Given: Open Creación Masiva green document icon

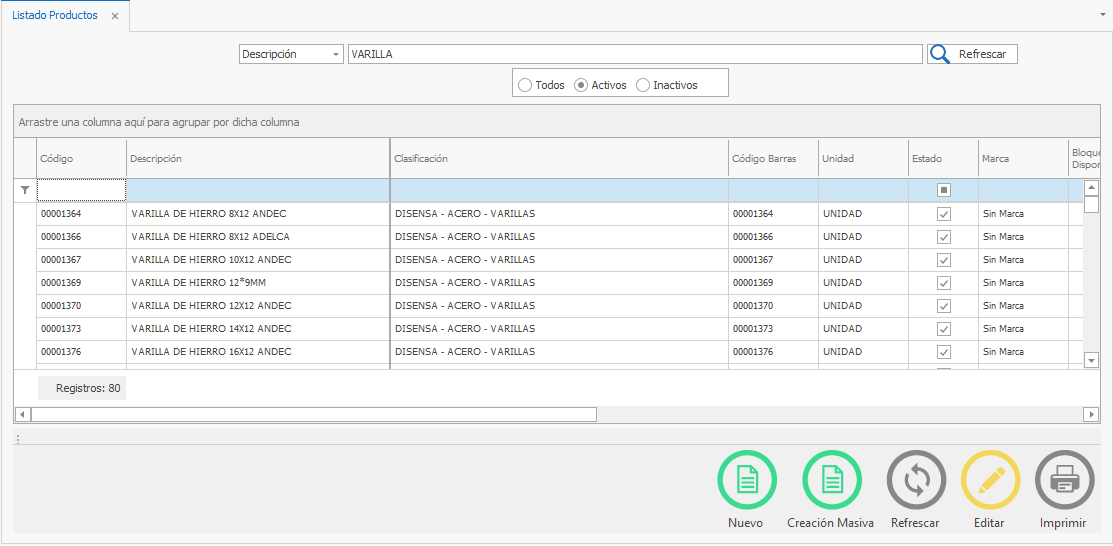Looking at the screenshot, I should (832, 480).
